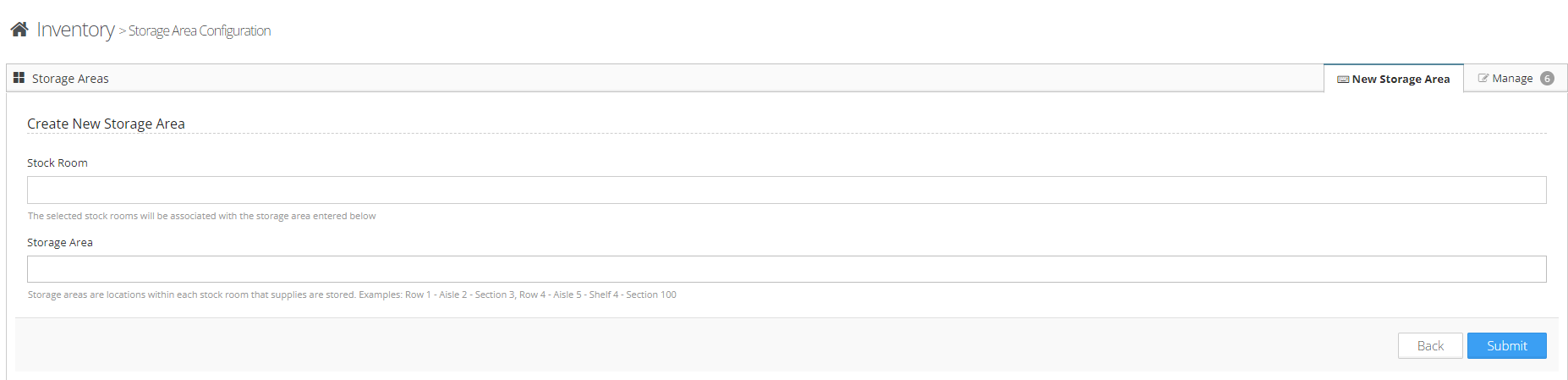Click the grid icon beside Storage Areas
This screenshot has height=380, width=1568.
click(x=19, y=78)
